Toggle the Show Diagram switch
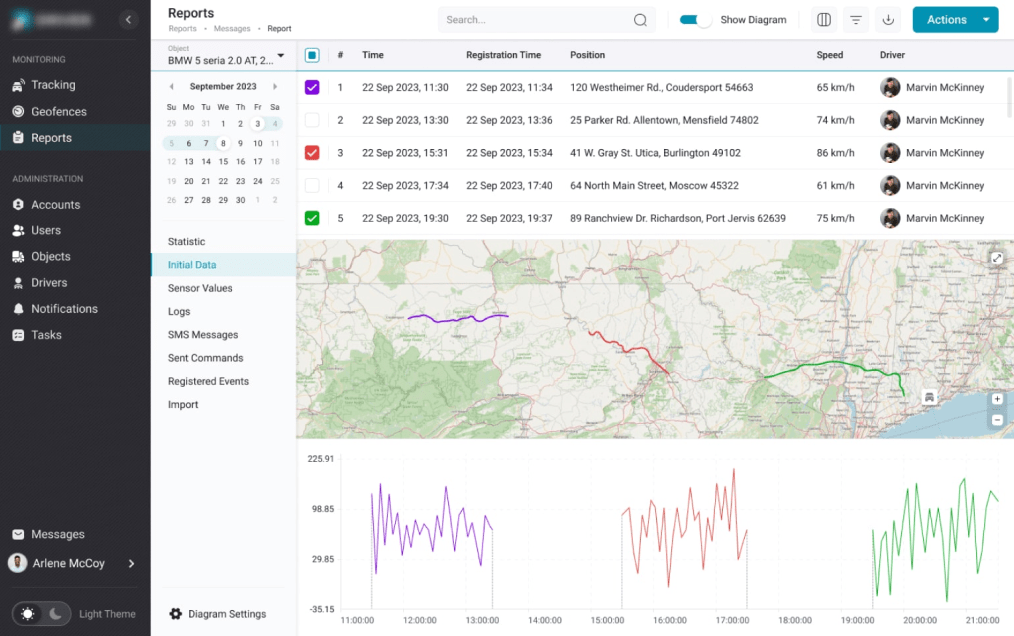This screenshot has width=1014, height=636. (695, 20)
